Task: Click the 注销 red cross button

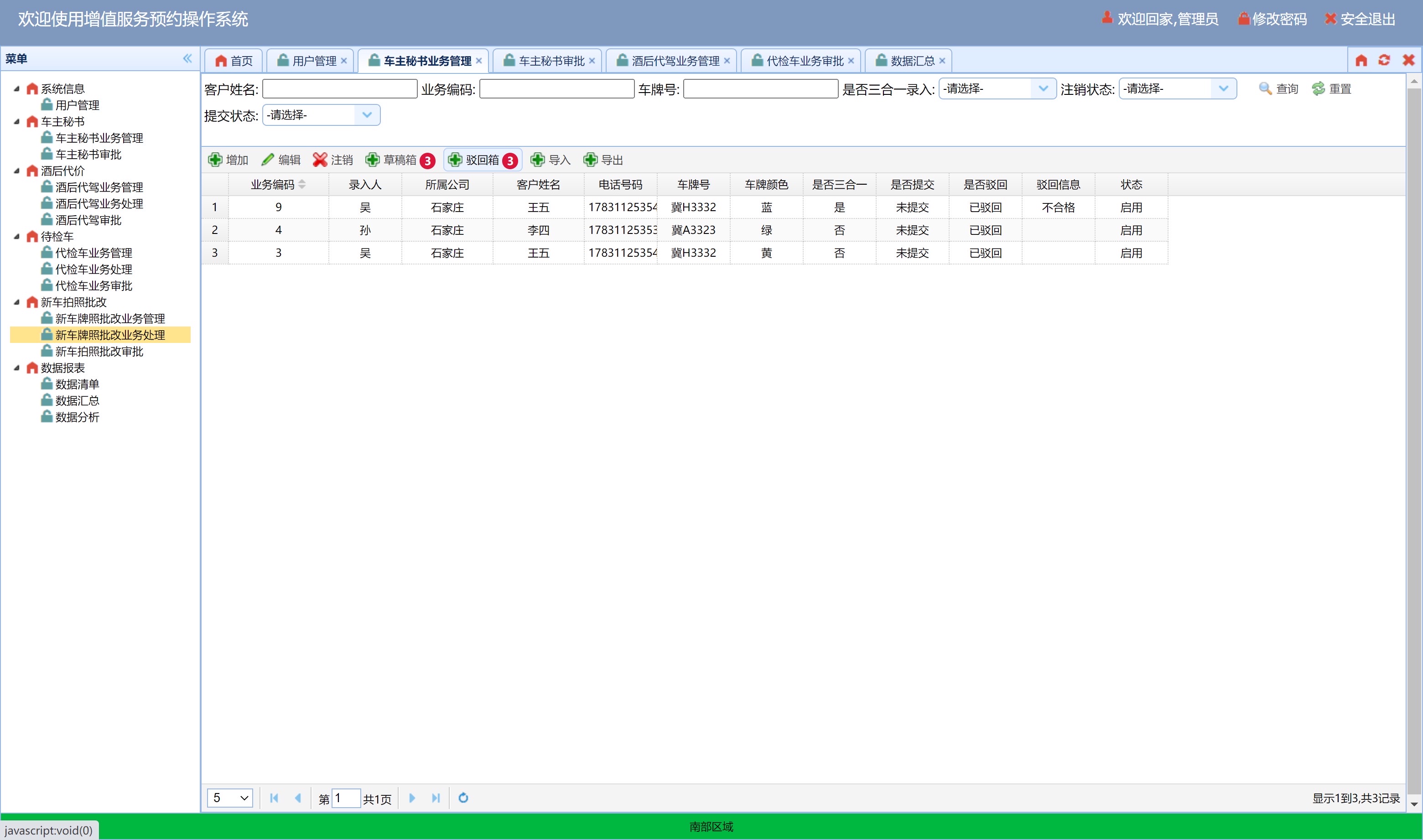Action: pos(333,160)
